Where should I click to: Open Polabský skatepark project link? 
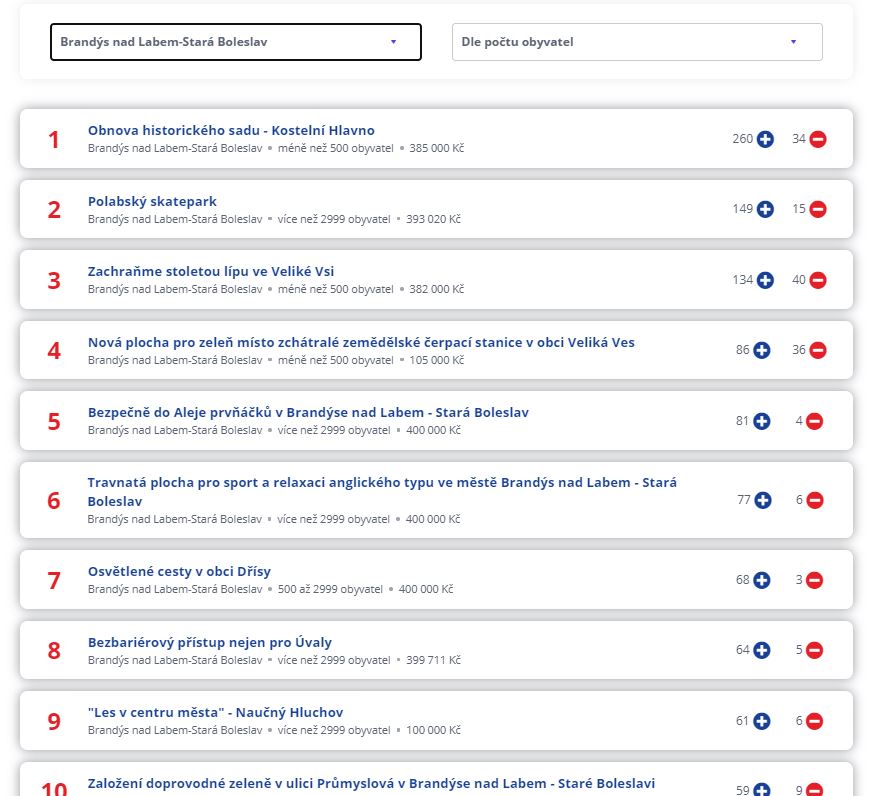152,202
